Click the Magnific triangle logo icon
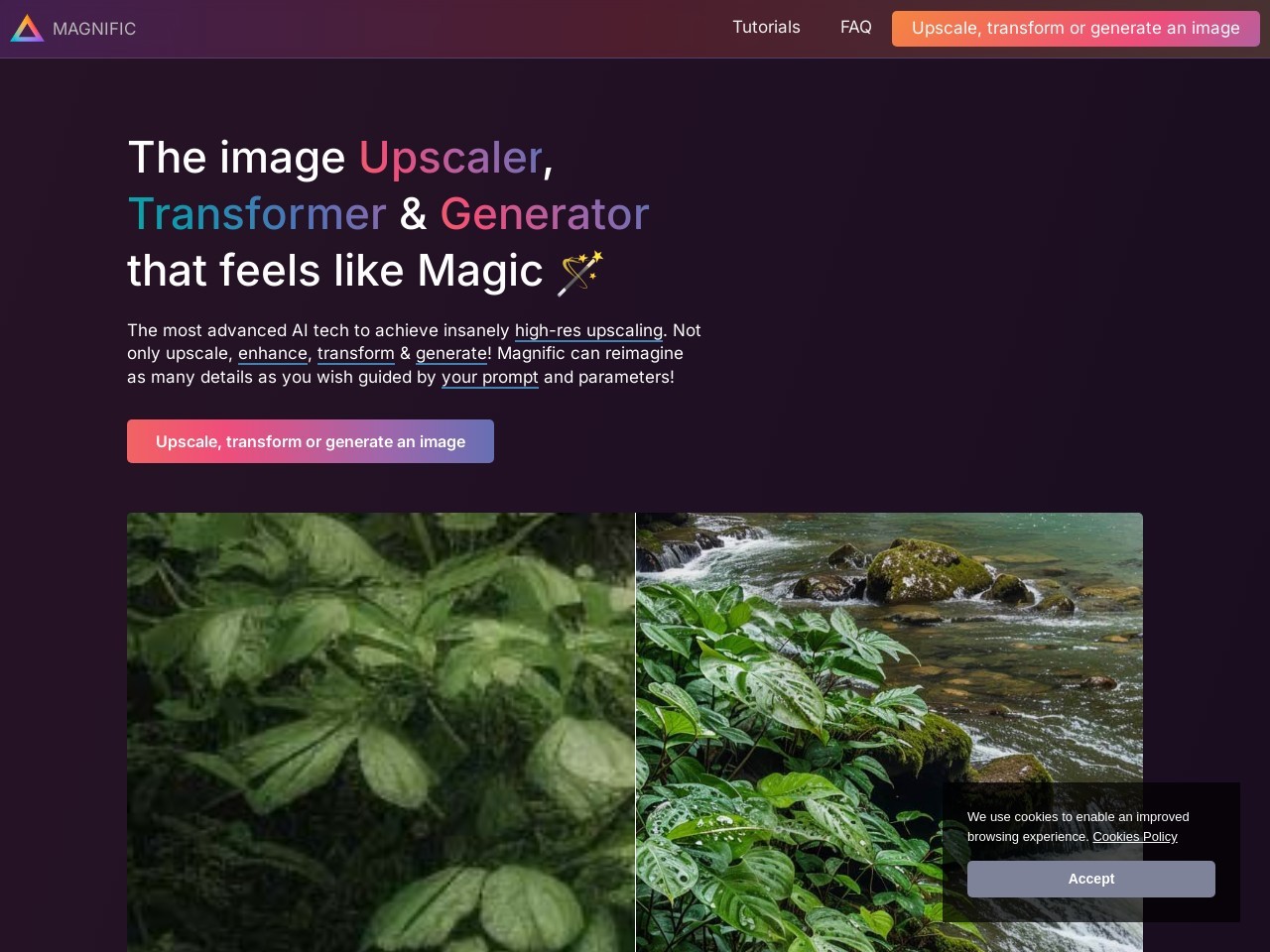Viewport: 1270px width, 952px height. (x=27, y=29)
